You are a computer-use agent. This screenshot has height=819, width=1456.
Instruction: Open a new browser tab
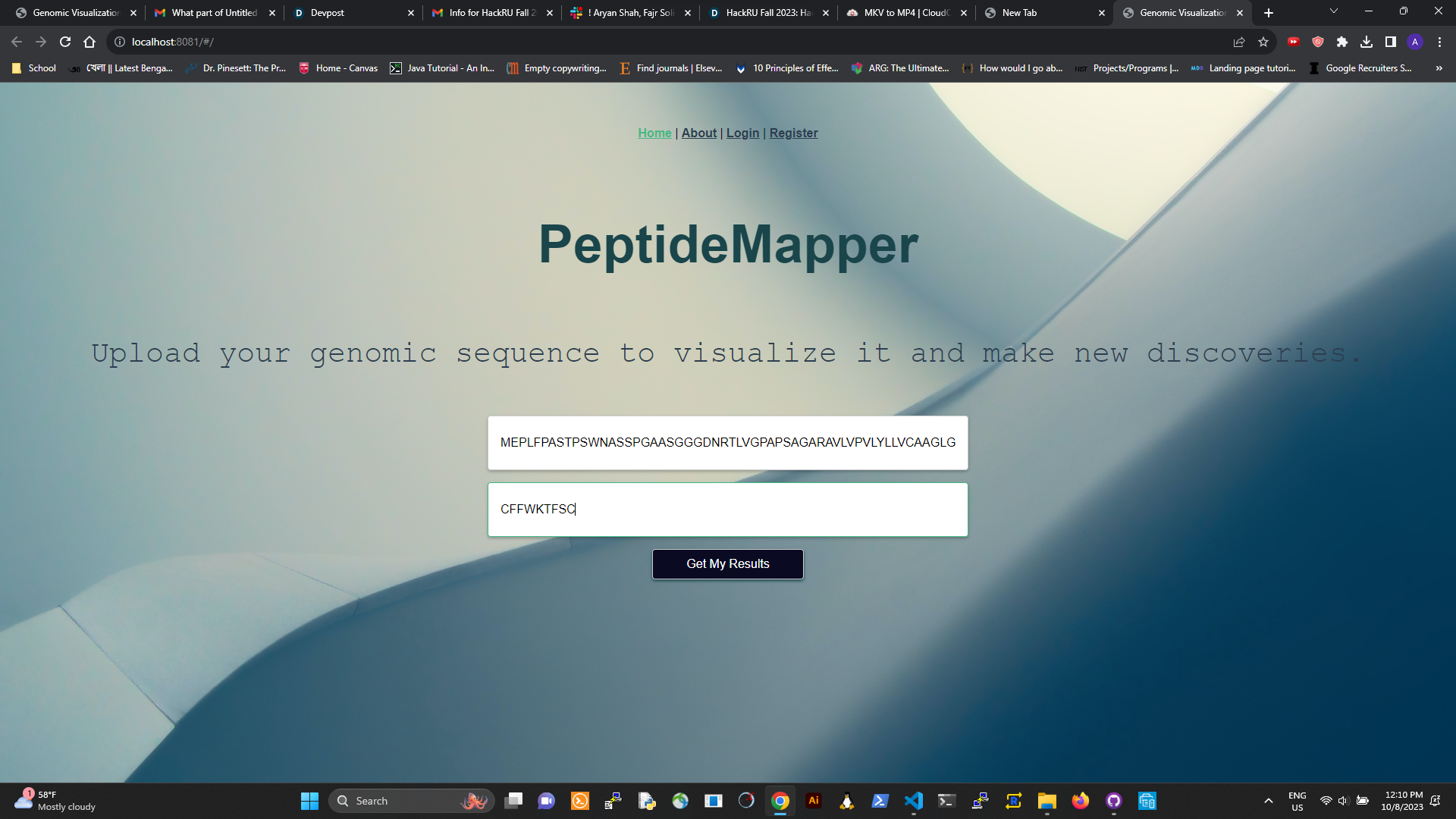(x=1269, y=13)
